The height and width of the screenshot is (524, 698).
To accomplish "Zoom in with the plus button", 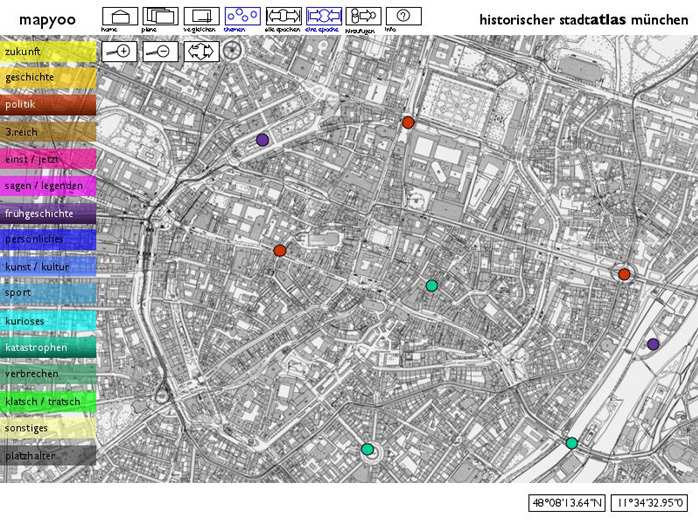I will [120, 52].
